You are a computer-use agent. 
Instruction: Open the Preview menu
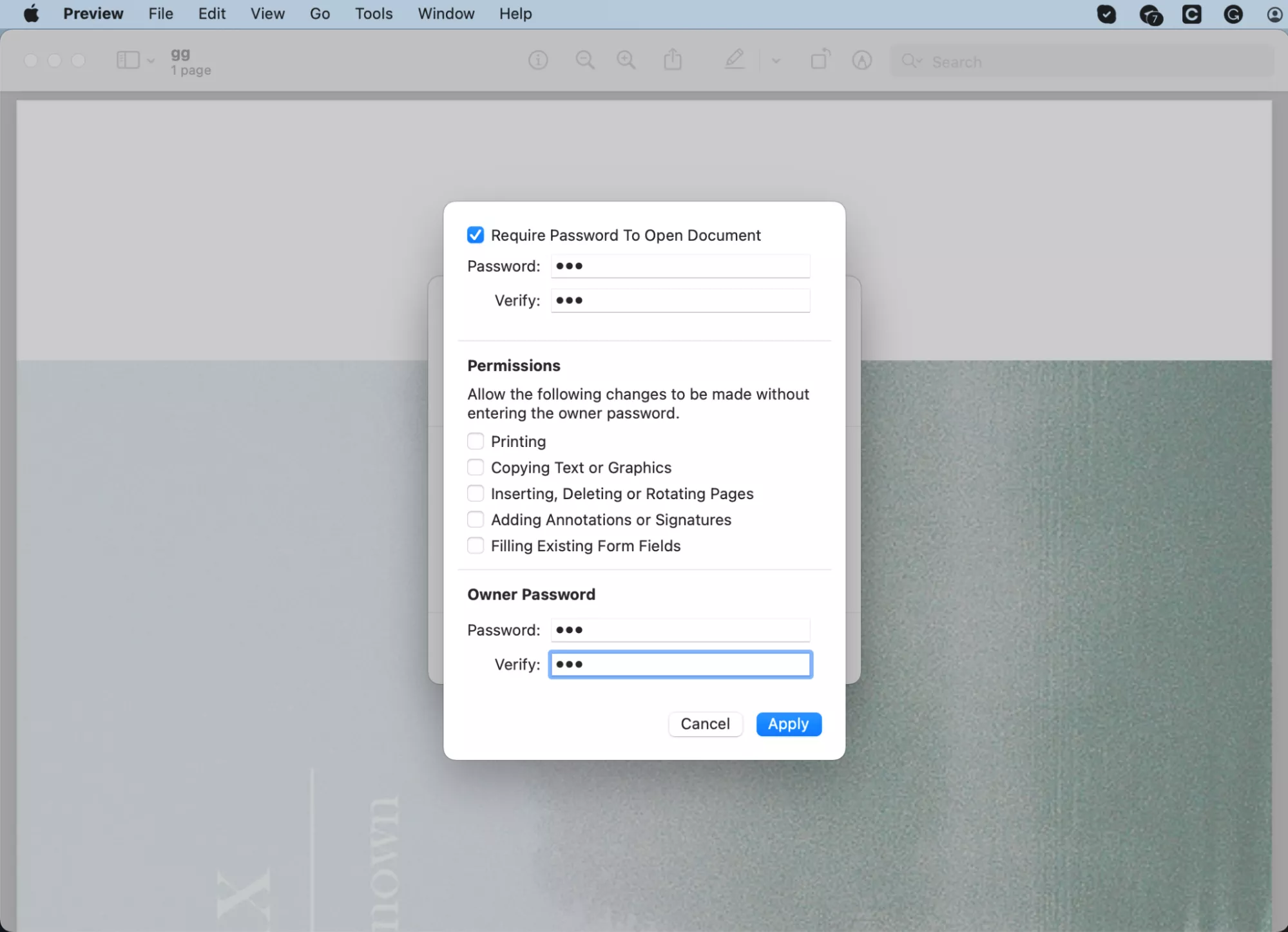93,14
